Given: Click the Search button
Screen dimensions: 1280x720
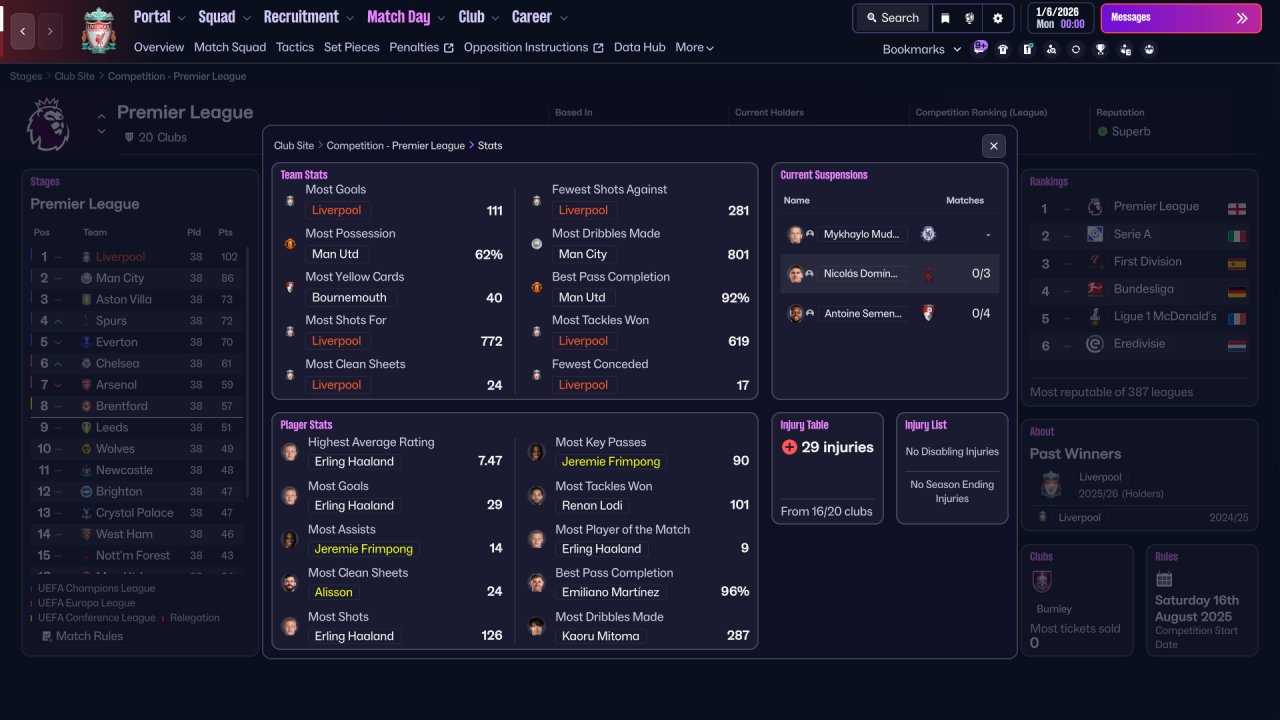Looking at the screenshot, I should (892, 18).
